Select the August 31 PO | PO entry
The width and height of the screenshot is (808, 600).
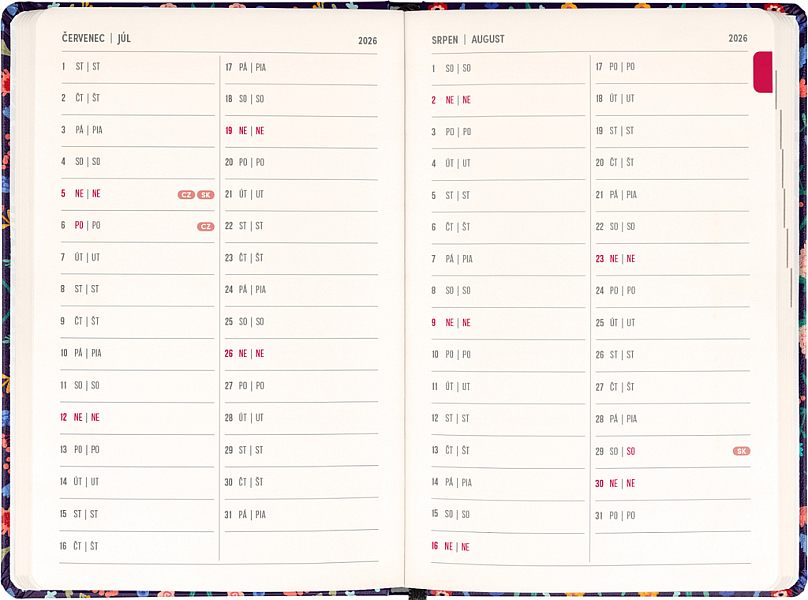click(615, 516)
